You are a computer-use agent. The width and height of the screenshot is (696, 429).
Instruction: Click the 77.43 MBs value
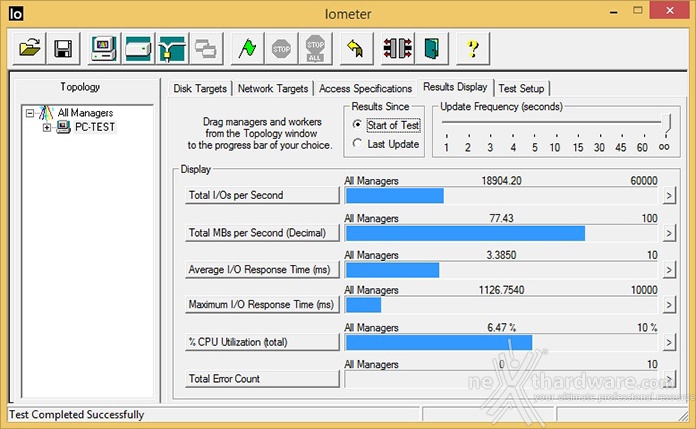pyautogui.click(x=501, y=218)
